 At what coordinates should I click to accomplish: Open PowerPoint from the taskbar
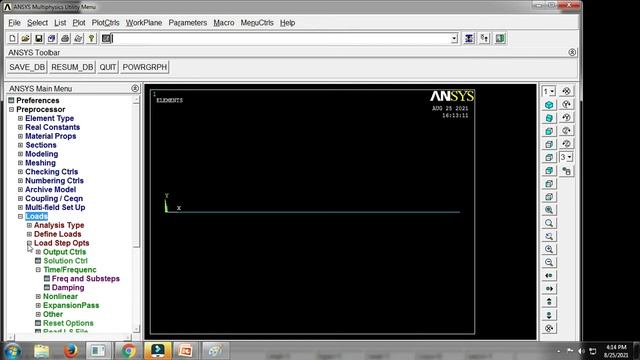[185, 351]
